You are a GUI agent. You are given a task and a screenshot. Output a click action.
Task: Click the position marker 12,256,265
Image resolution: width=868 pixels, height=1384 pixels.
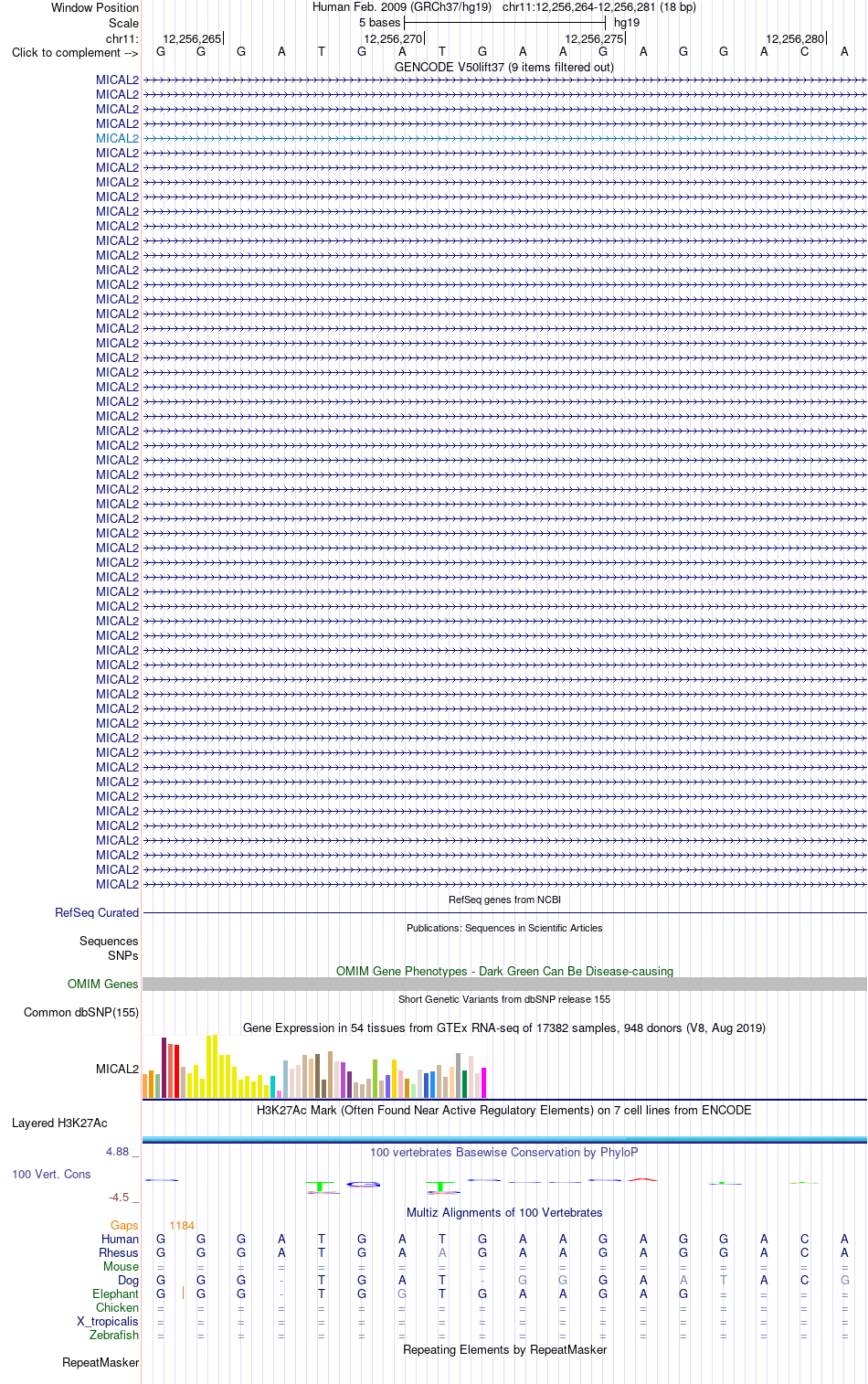[x=192, y=38]
